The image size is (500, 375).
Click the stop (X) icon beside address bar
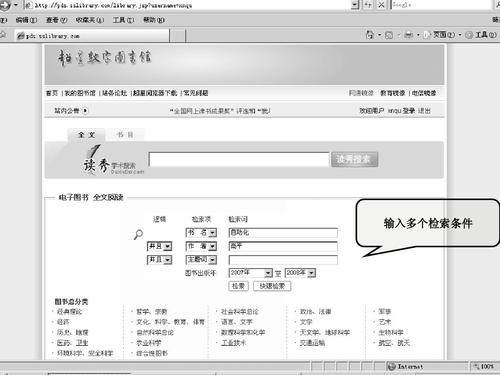click(x=381, y=5)
